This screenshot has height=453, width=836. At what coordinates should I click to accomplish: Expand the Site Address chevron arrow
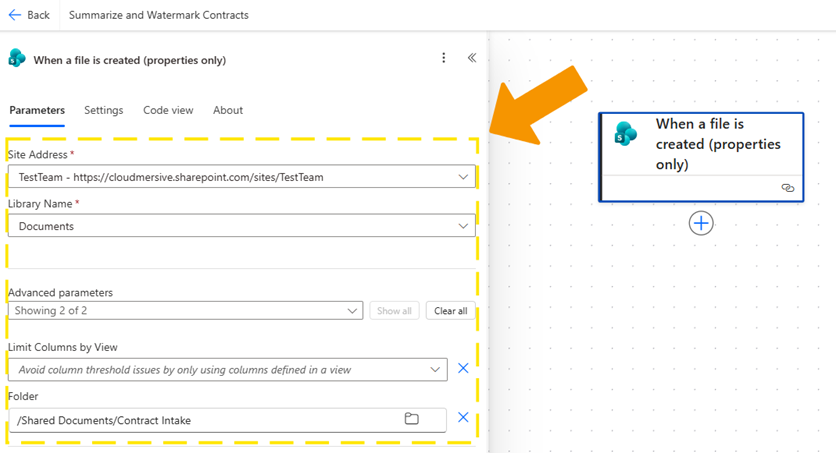pyautogui.click(x=463, y=177)
